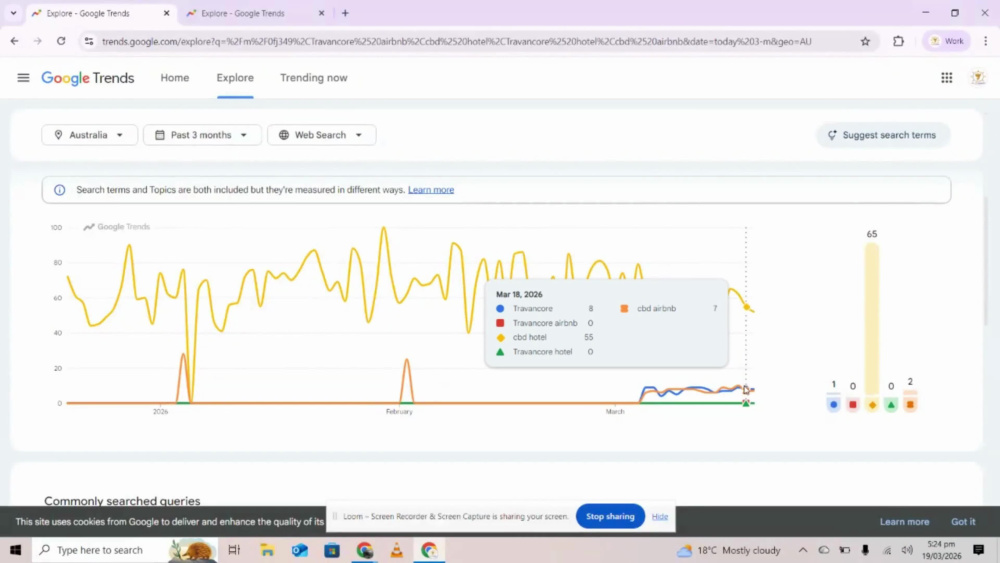Open Learn more on the cookie notice
This screenshot has width=1000, height=563.
[904, 522]
